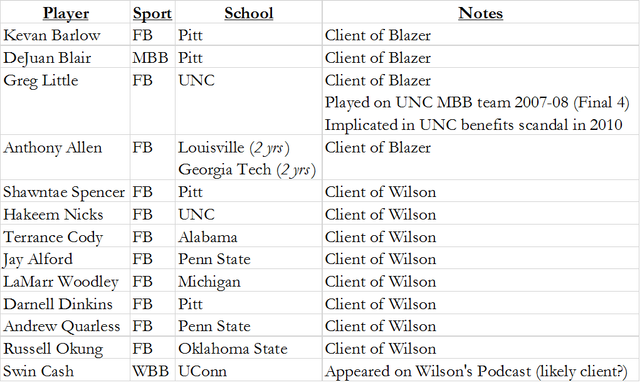640x382 pixels.
Task: Click the Sport column header
Action: pyautogui.click(x=152, y=13)
